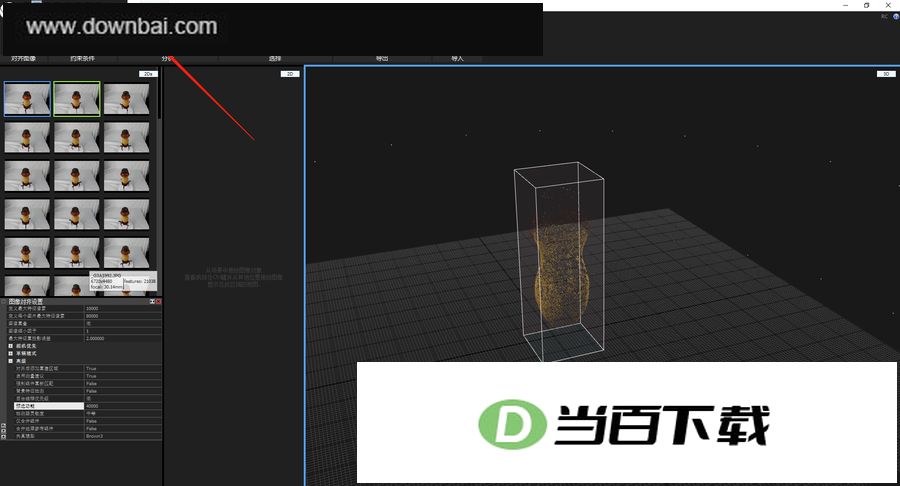Expand the 相机优先 settings group
This screenshot has width=900, height=486.
pos(10,346)
